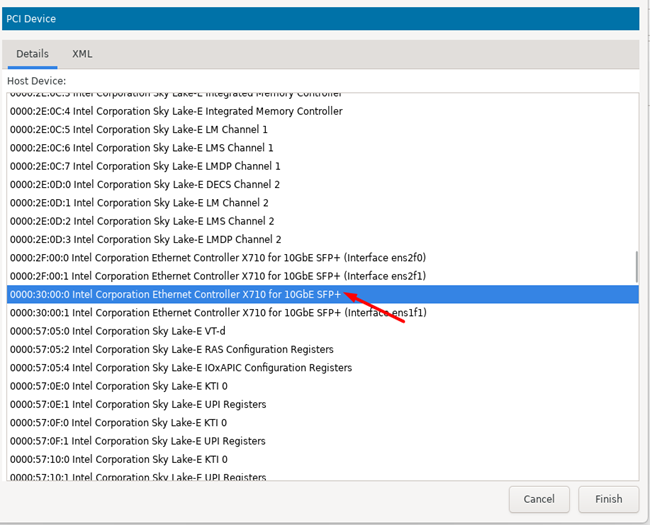Select 0000:57:0E:1 UPI Registers row
The height and width of the screenshot is (525, 650).
point(323,404)
